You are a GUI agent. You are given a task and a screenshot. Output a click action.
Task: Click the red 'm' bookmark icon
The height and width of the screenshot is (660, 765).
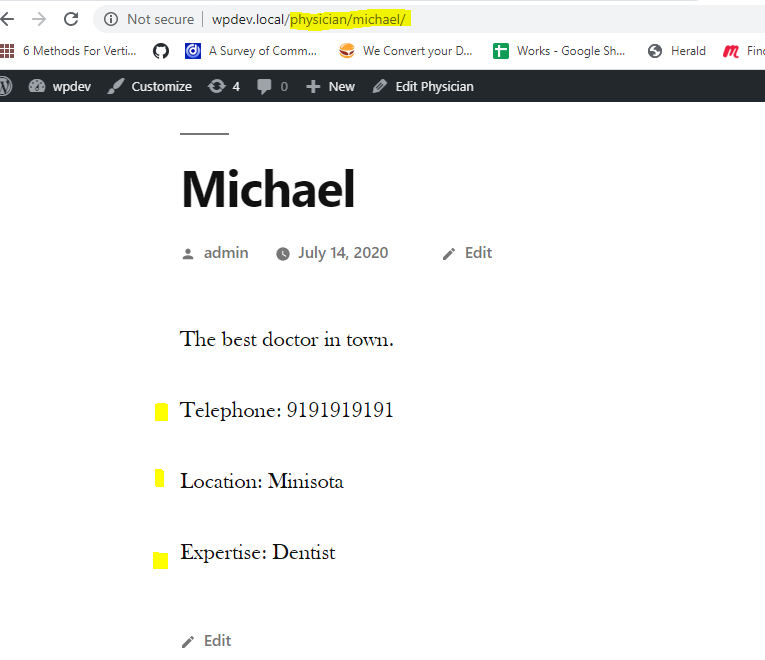tap(730, 51)
